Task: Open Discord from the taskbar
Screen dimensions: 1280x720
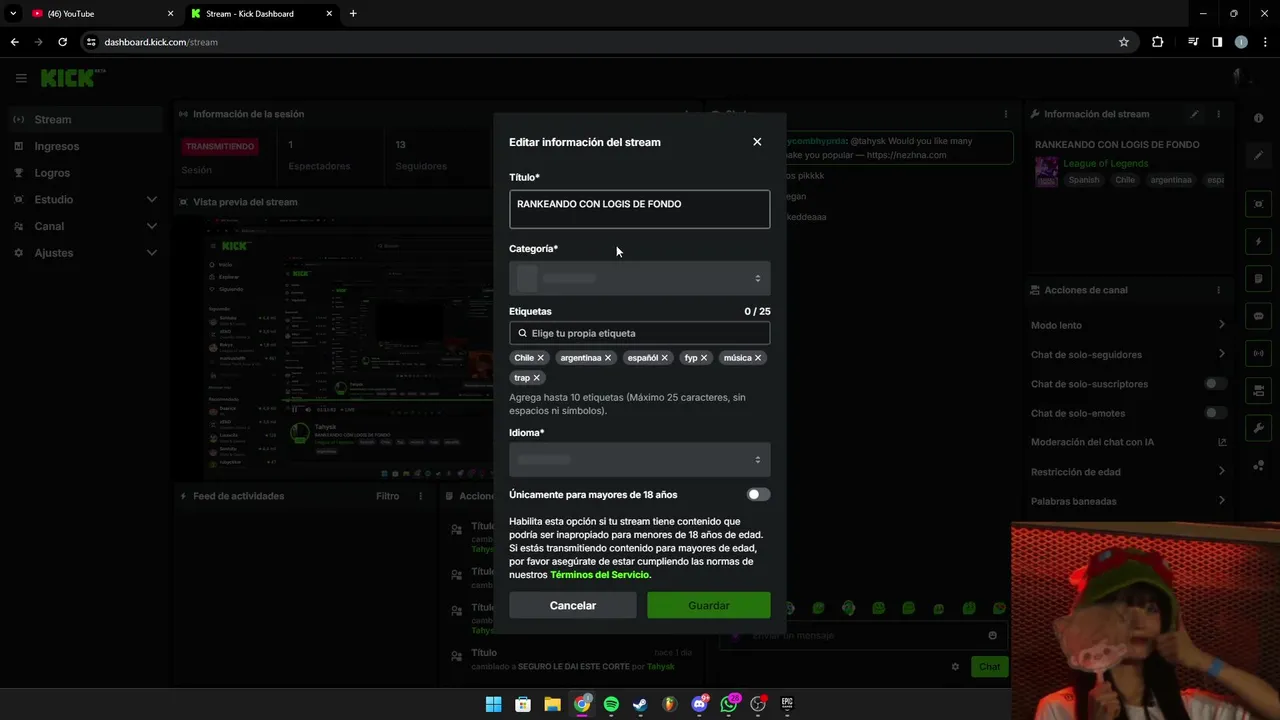Action: pos(699,704)
